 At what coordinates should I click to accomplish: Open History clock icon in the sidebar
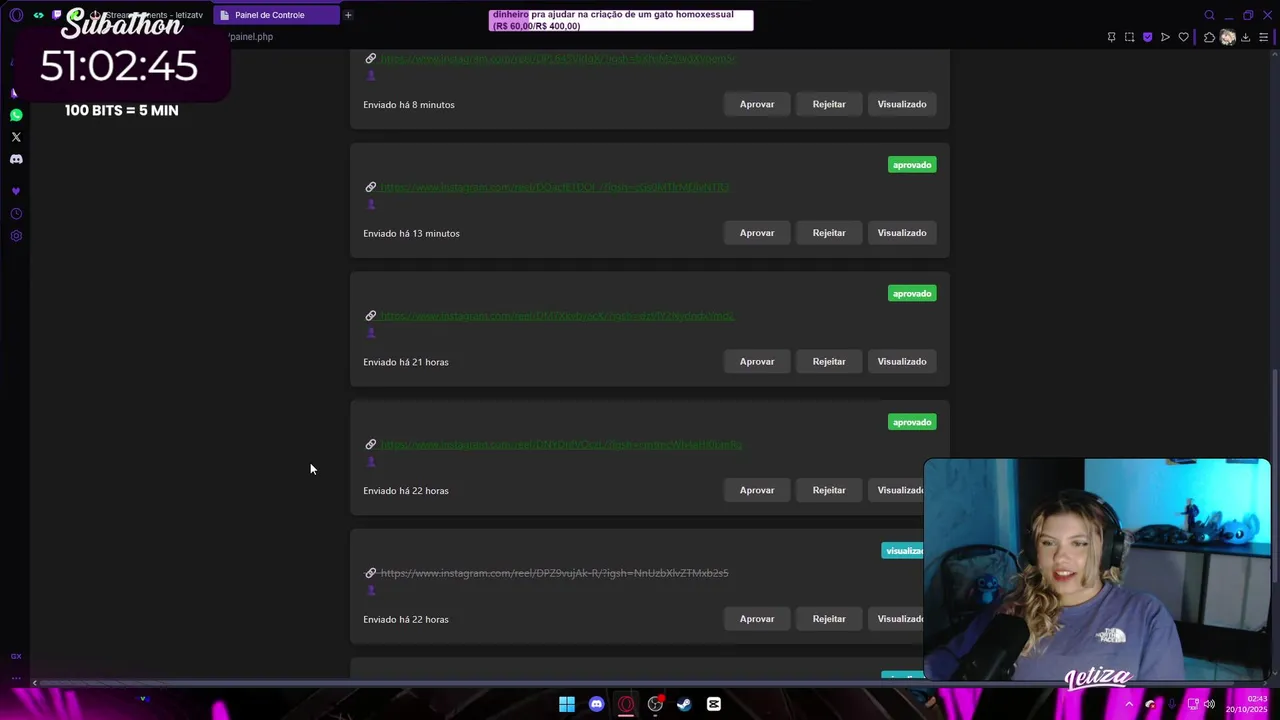pyautogui.click(x=16, y=214)
